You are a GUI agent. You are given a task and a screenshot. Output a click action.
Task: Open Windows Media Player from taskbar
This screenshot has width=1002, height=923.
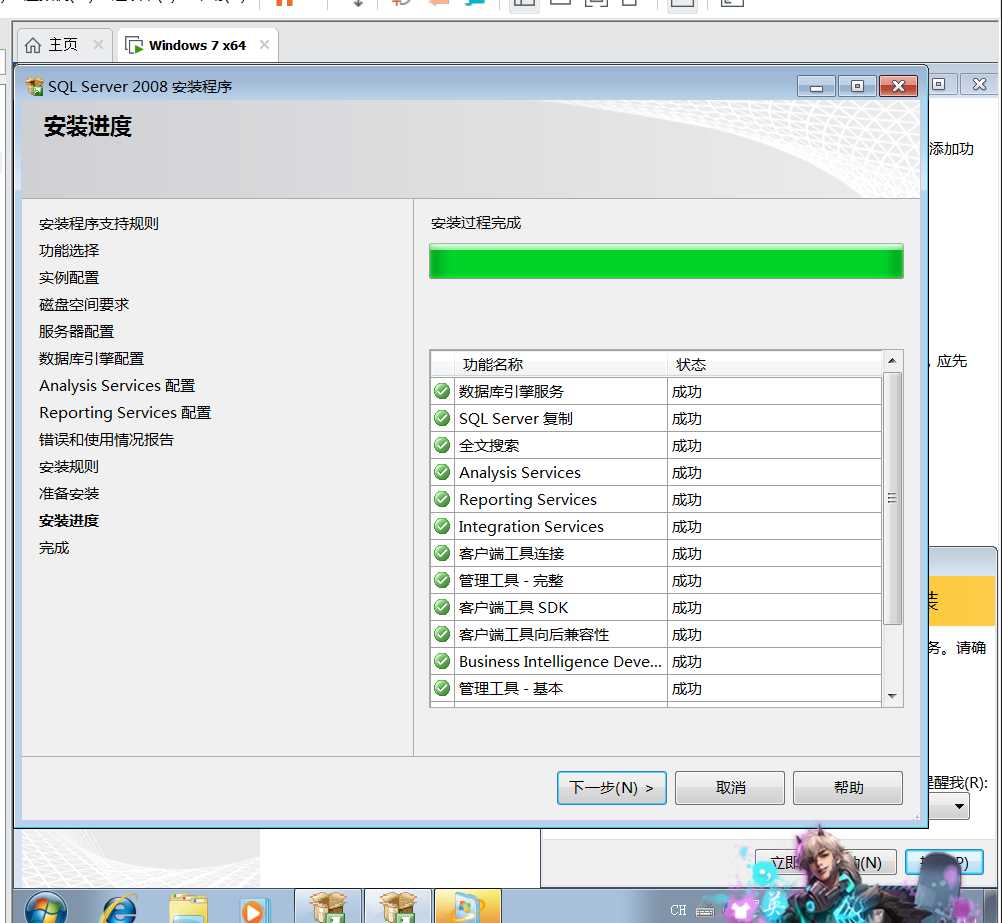[253, 911]
